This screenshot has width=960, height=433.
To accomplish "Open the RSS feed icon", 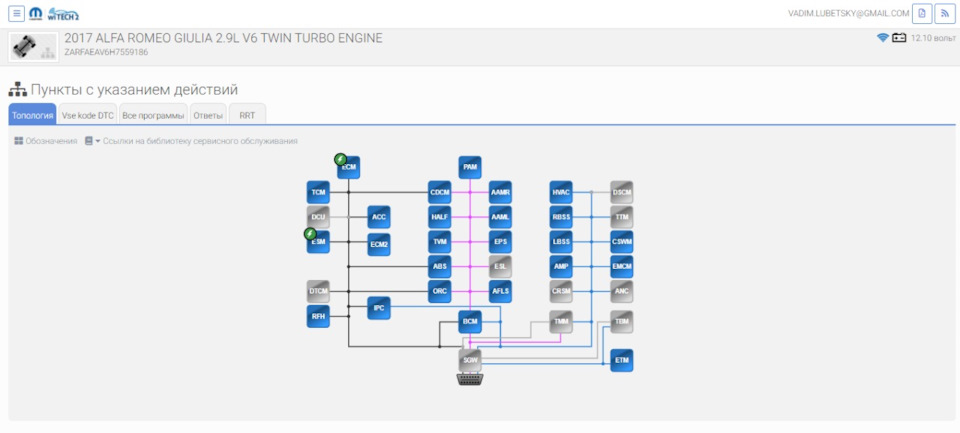I will point(945,13).
